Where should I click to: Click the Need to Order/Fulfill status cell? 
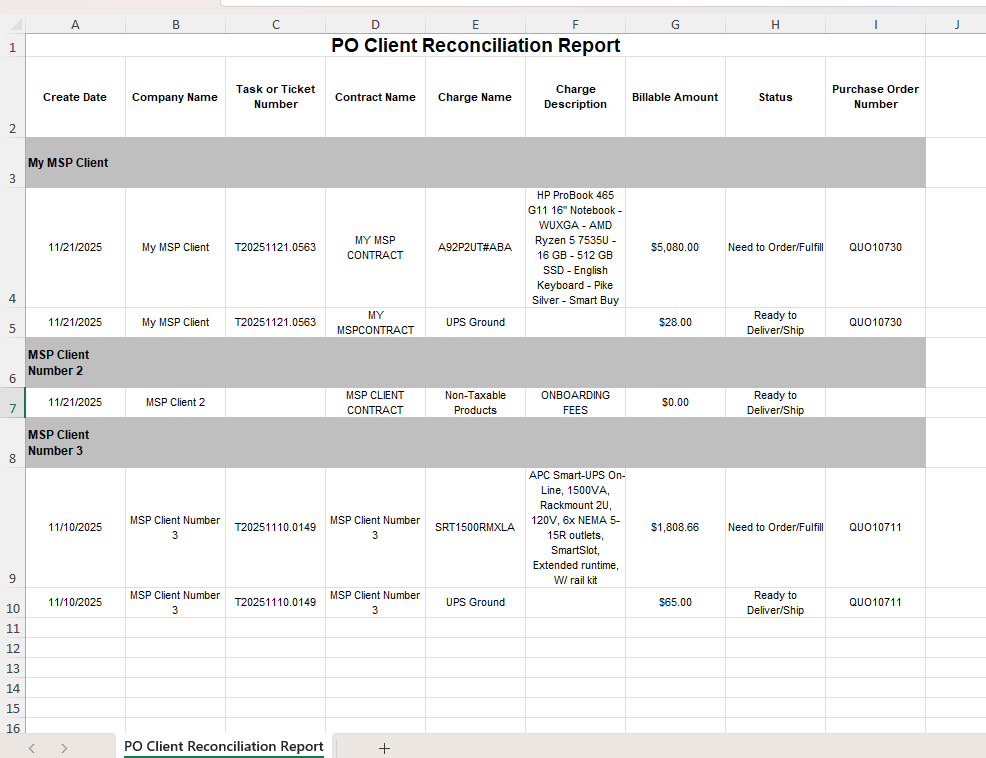coord(775,247)
